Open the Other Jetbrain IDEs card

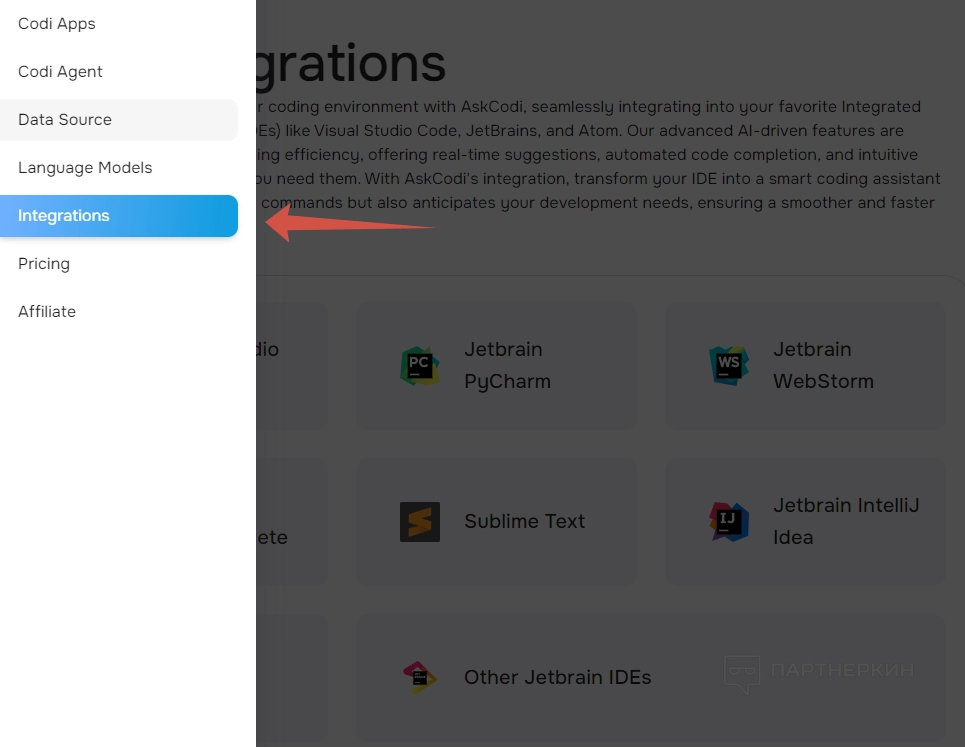[651, 677]
